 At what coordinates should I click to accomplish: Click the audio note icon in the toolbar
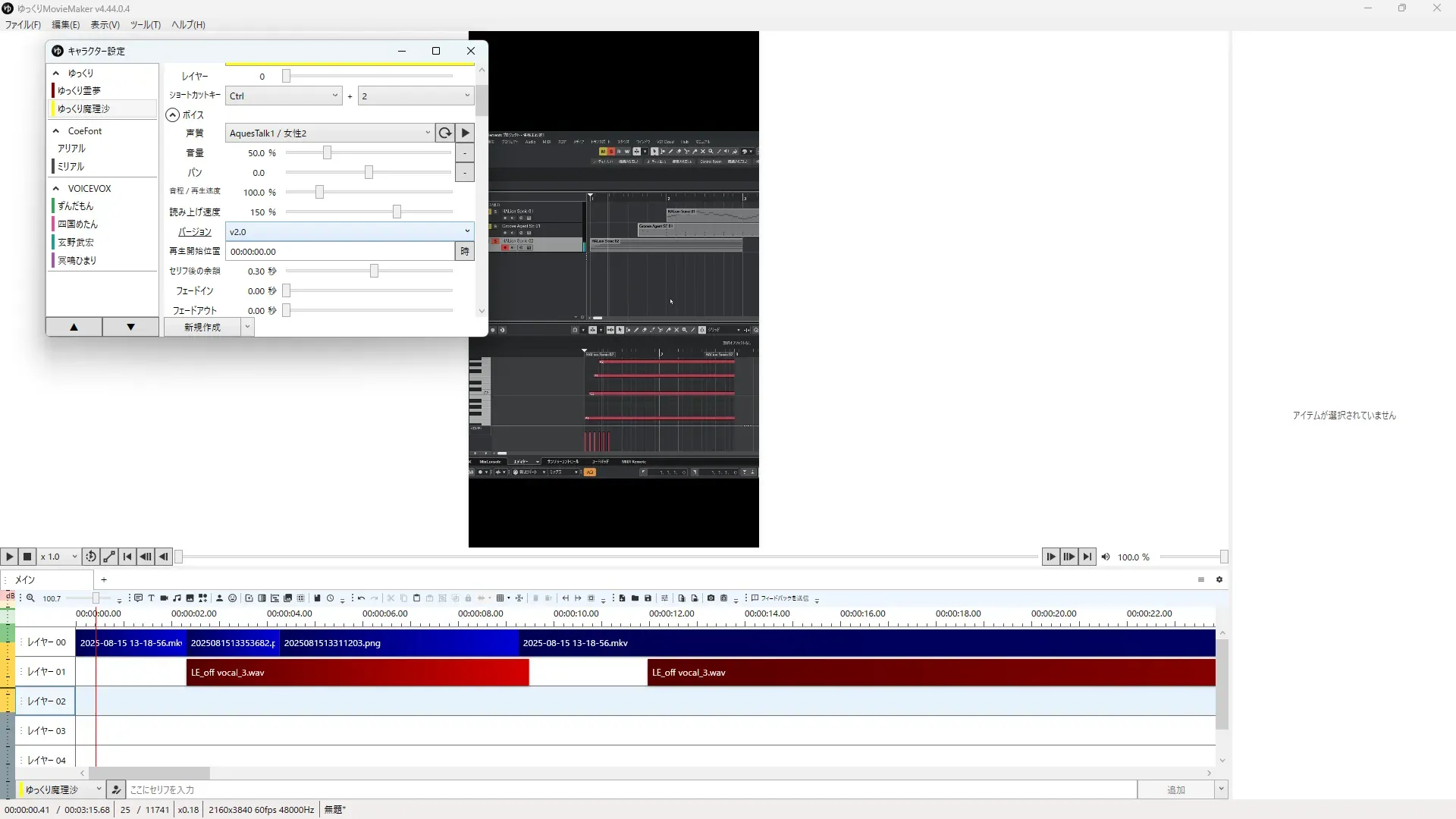177,598
